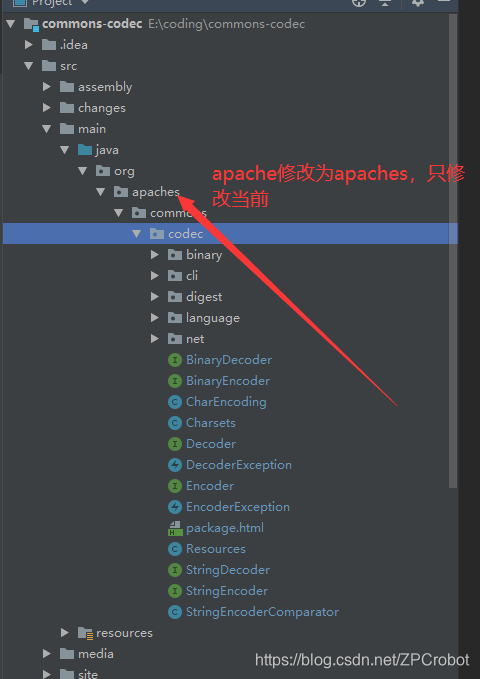
Task: Collapse the apaches package
Action: tap(101, 192)
